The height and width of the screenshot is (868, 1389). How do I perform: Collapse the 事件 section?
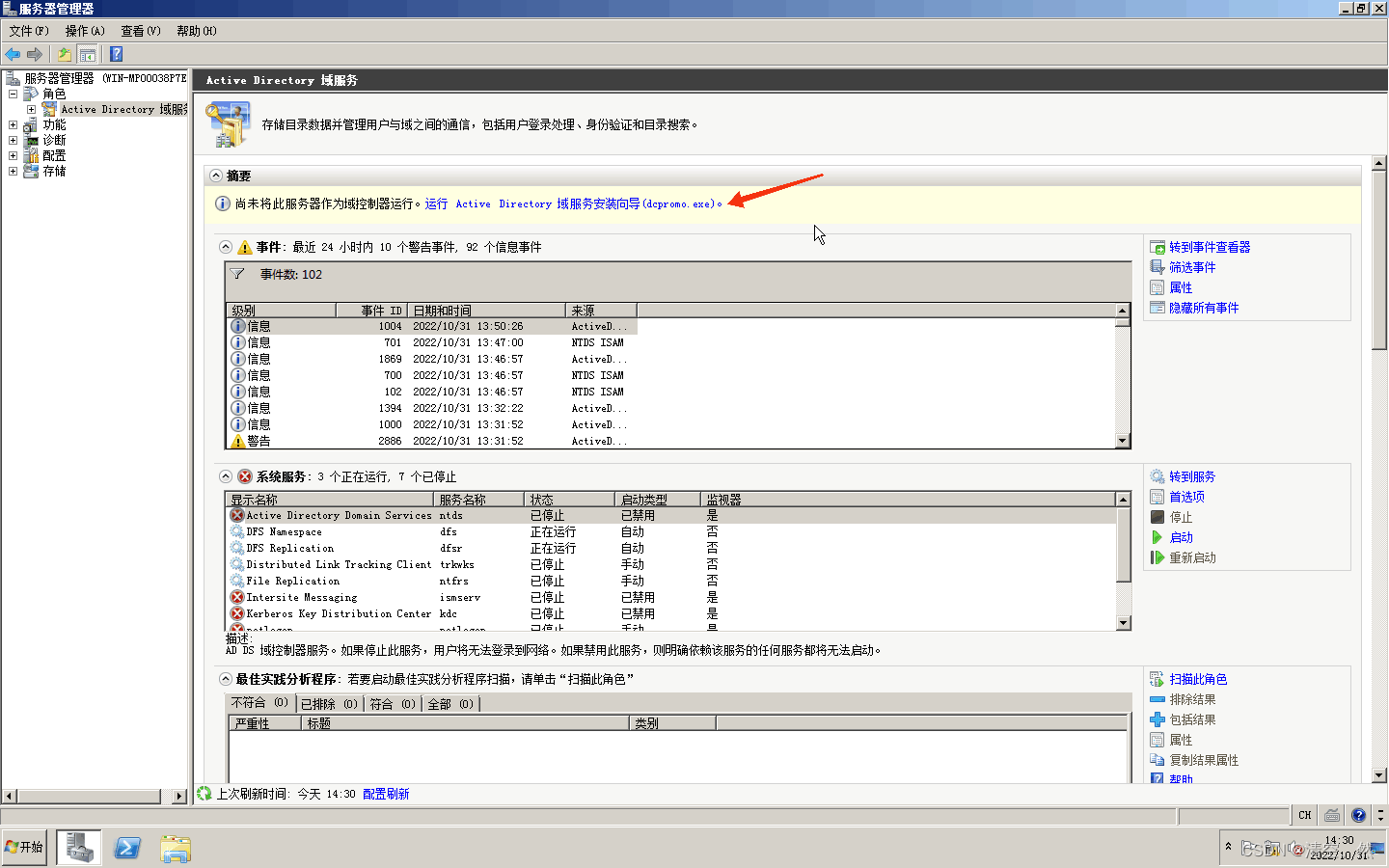(x=226, y=247)
